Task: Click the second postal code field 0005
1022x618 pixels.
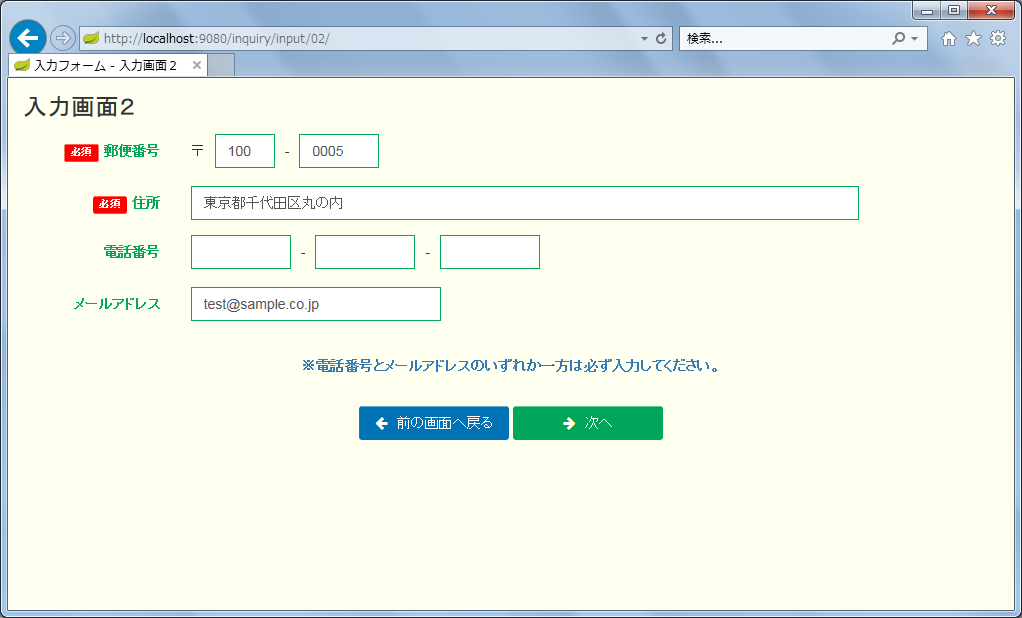Action: [x=339, y=151]
